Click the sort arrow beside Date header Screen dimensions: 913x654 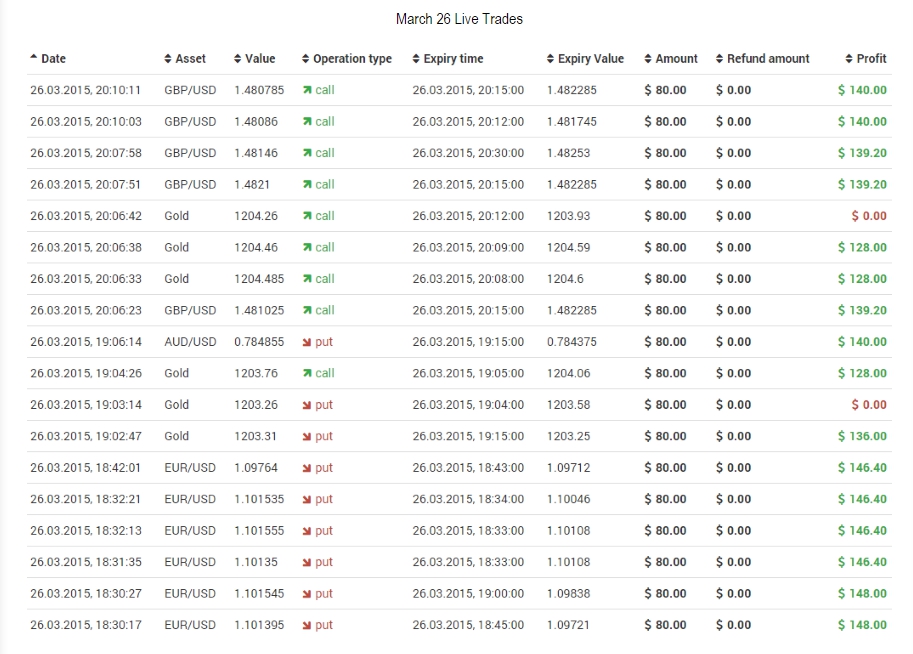tap(34, 59)
